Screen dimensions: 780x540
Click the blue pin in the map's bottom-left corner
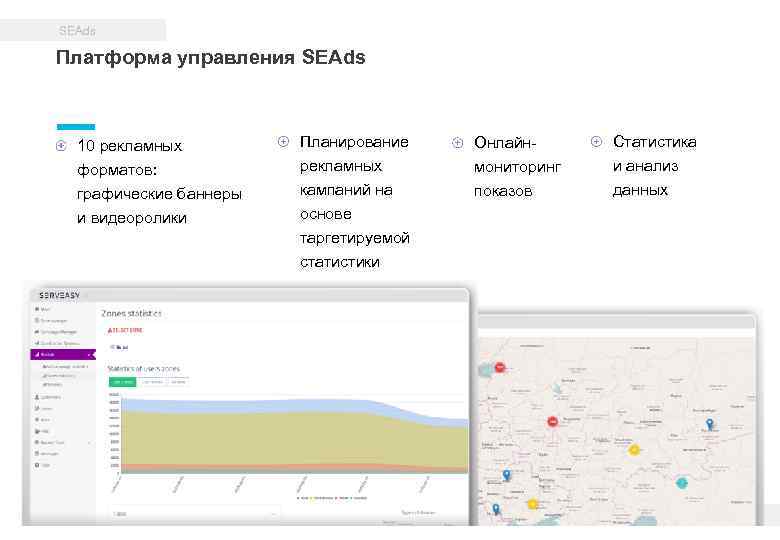496,509
